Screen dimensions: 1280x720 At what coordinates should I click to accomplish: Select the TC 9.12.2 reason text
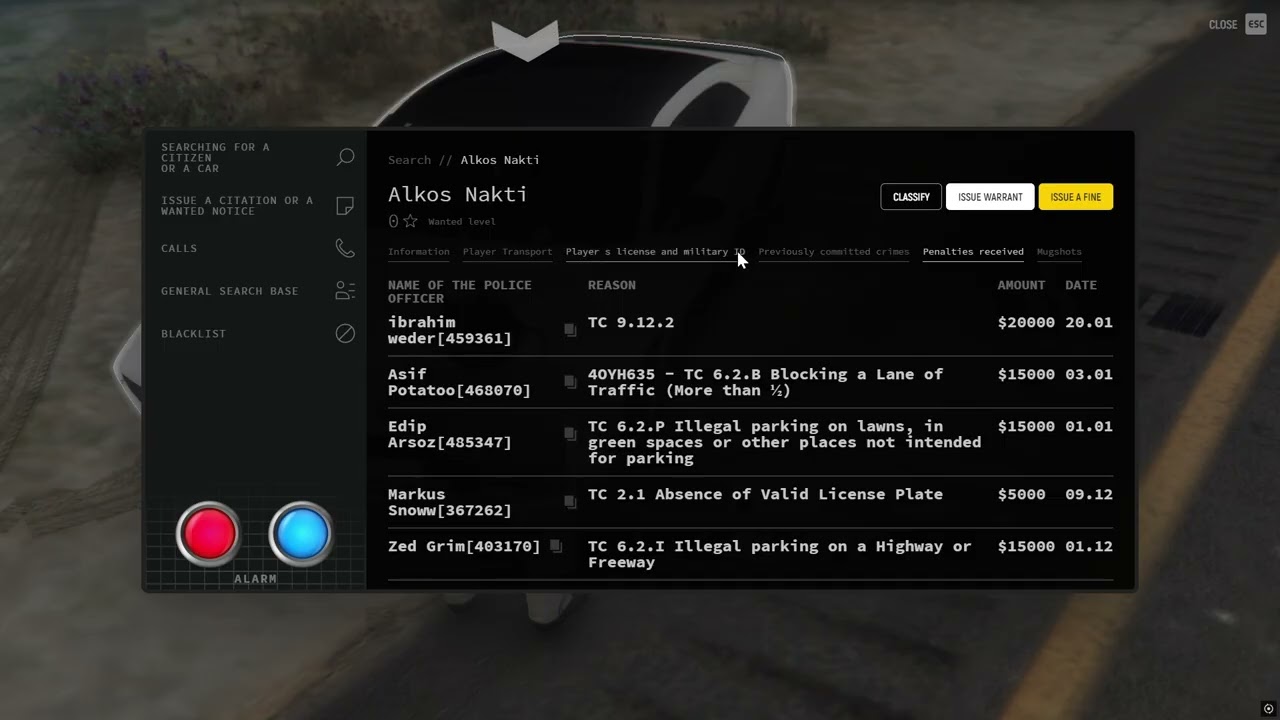[631, 322]
